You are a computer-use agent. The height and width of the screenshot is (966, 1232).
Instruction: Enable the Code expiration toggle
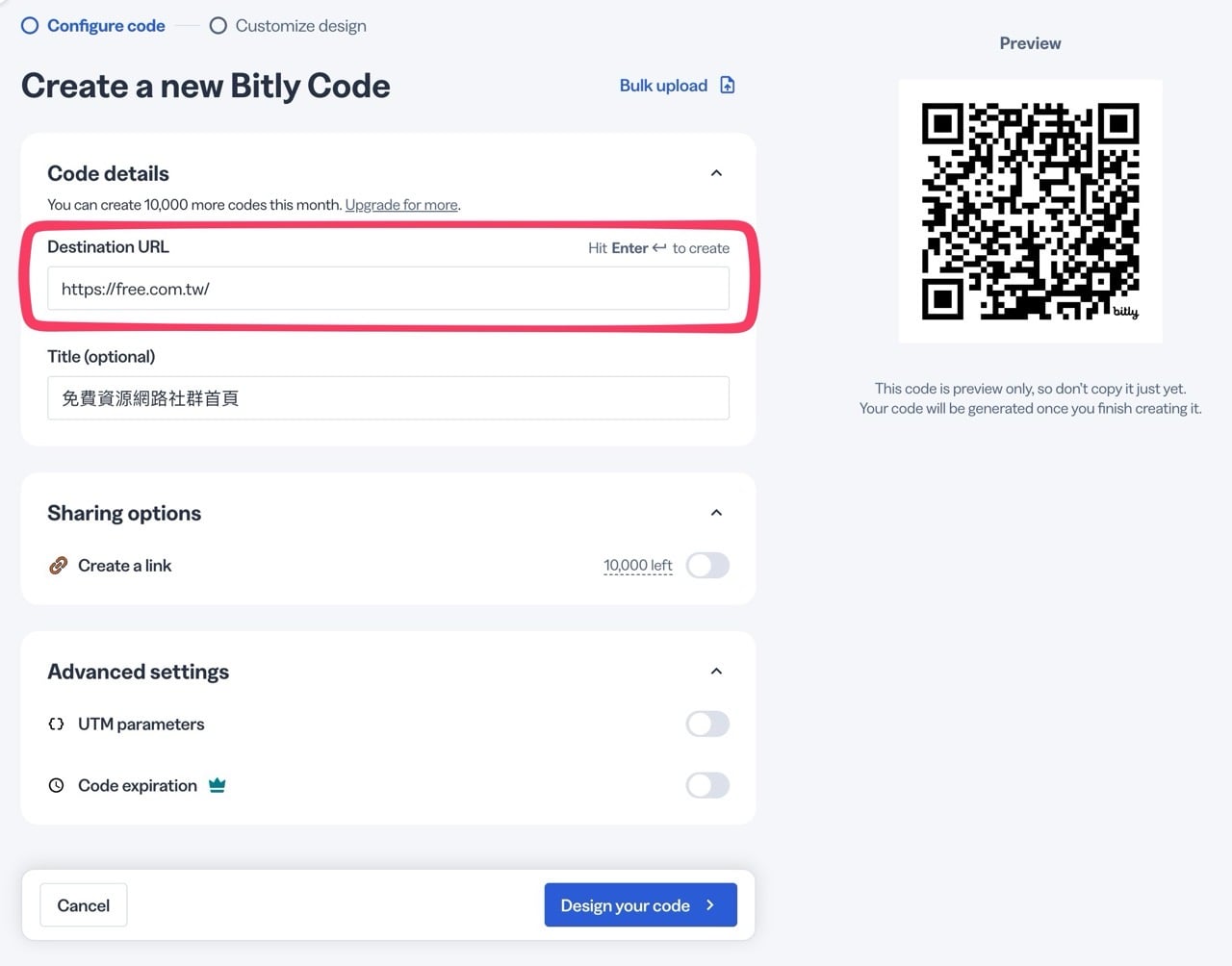tap(707, 785)
